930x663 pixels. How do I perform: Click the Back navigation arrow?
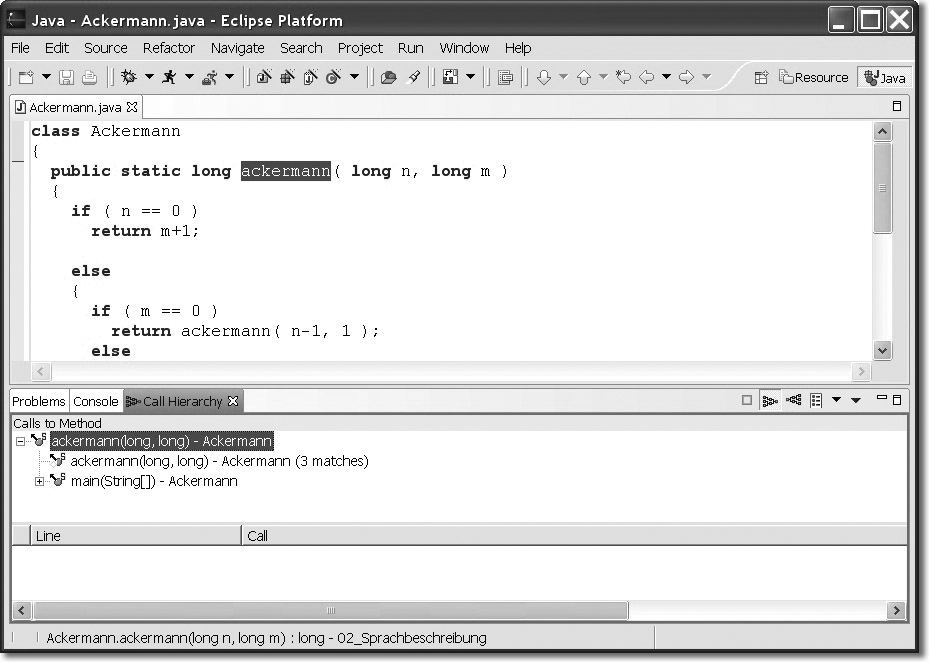646,77
